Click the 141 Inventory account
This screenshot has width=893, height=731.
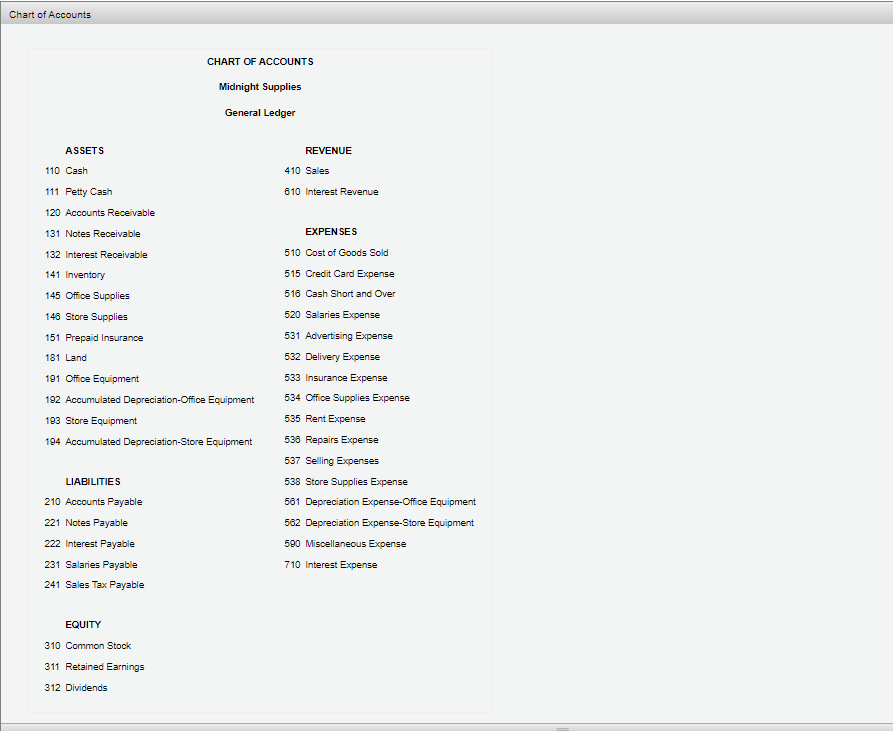75,275
